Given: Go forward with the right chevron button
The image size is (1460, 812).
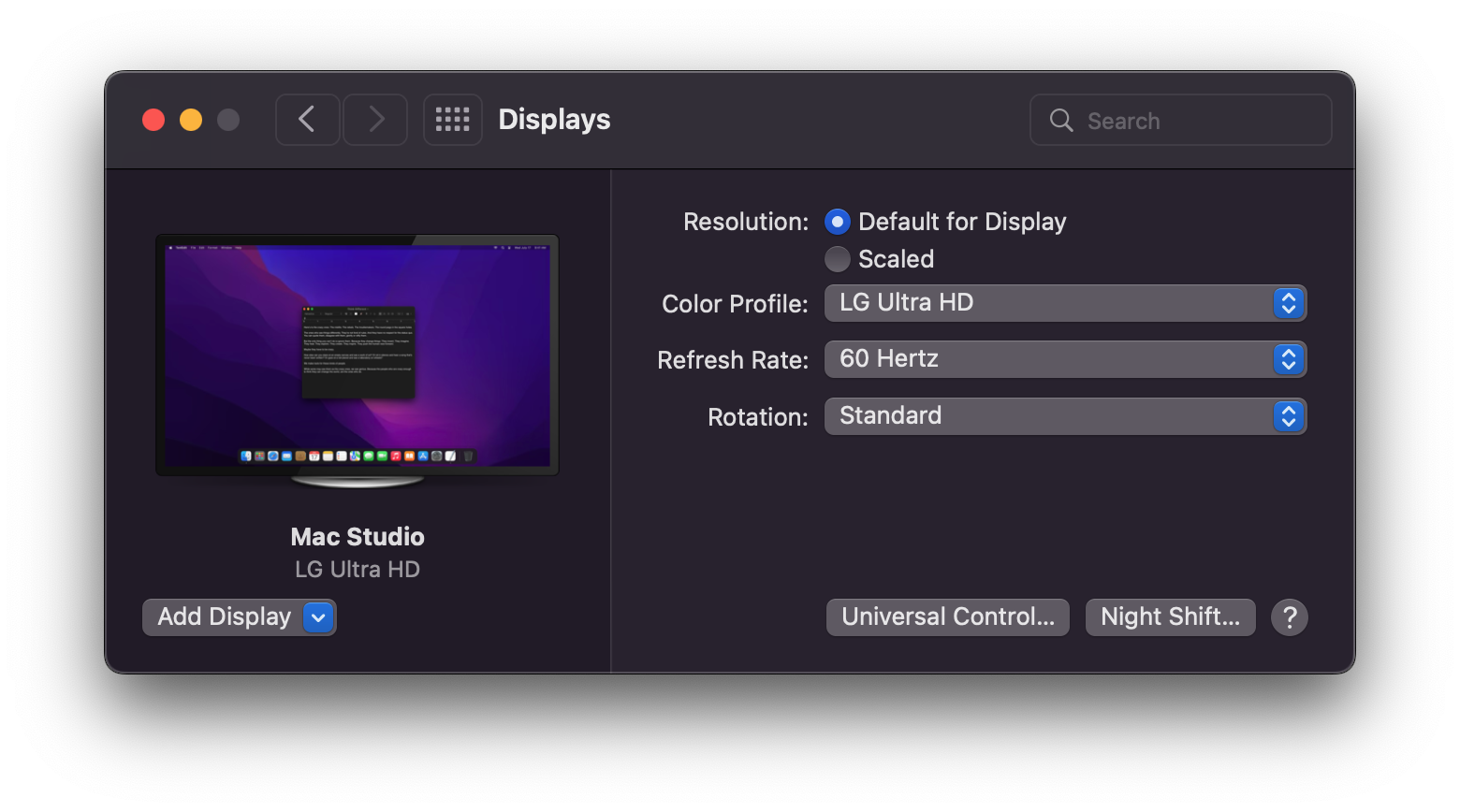Looking at the screenshot, I should coord(375,120).
